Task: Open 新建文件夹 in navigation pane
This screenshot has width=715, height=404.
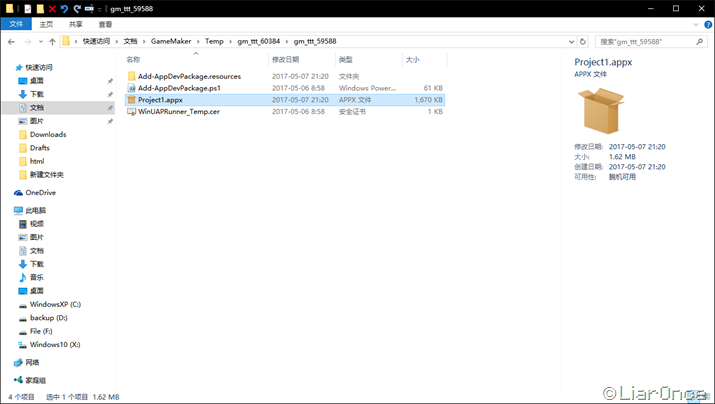Action: pyautogui.click(x=47, y=175)
